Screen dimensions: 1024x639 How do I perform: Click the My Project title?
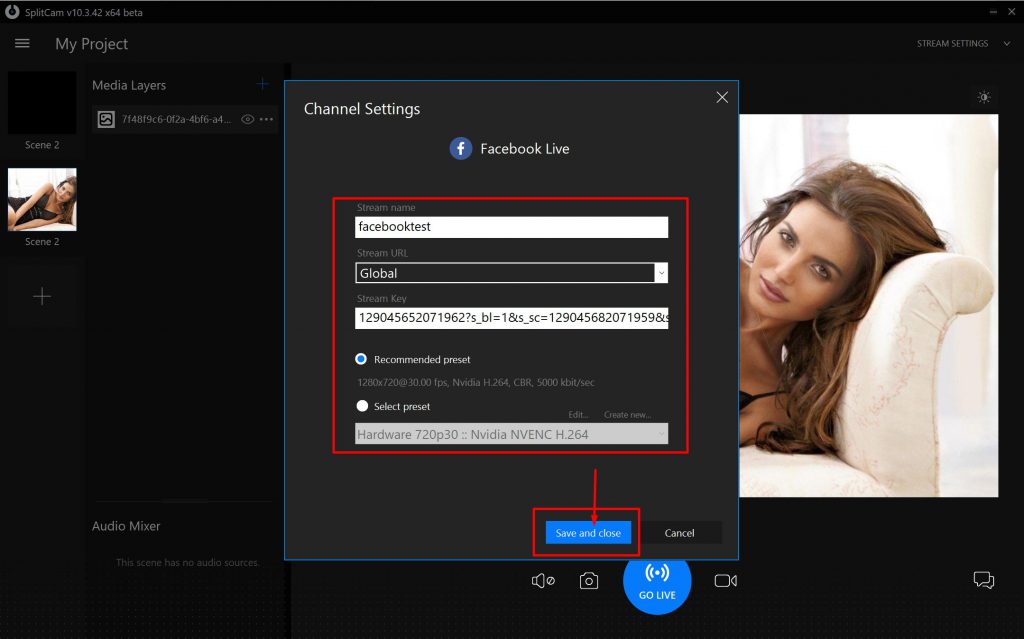click(91, 44)
